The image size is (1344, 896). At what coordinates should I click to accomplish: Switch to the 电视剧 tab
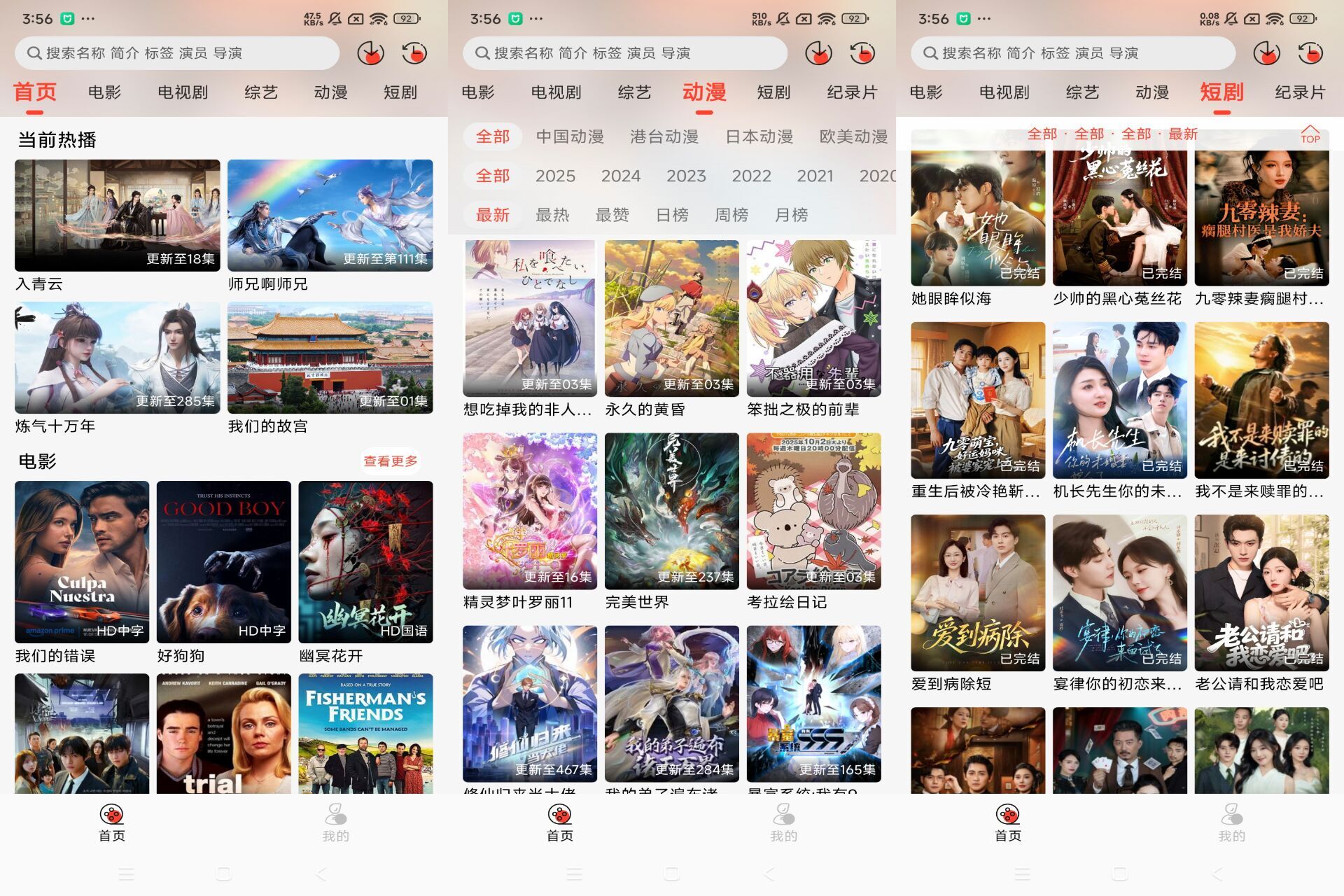183,92
